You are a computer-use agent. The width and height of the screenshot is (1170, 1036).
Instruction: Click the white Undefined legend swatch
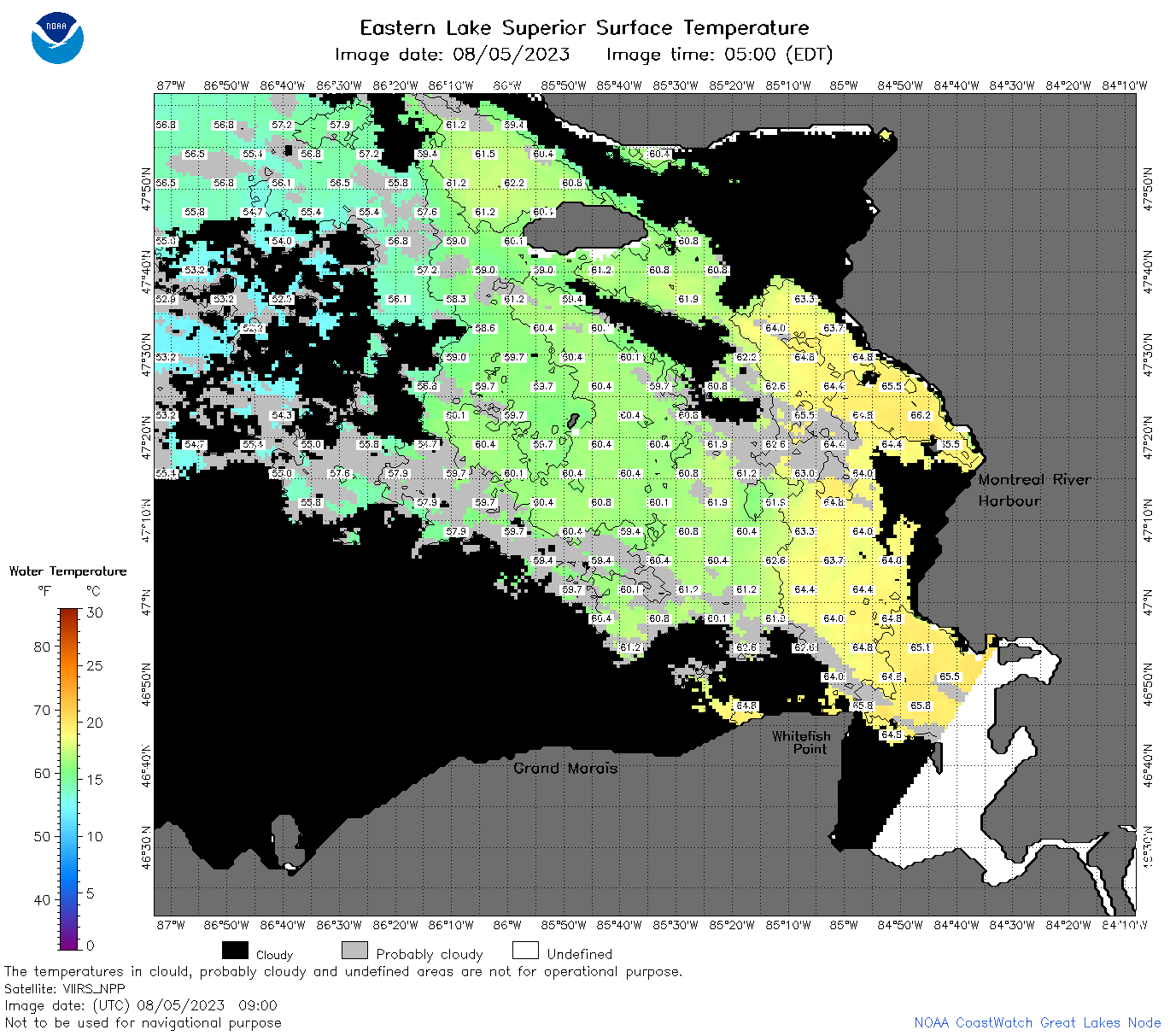coord(525,951)
